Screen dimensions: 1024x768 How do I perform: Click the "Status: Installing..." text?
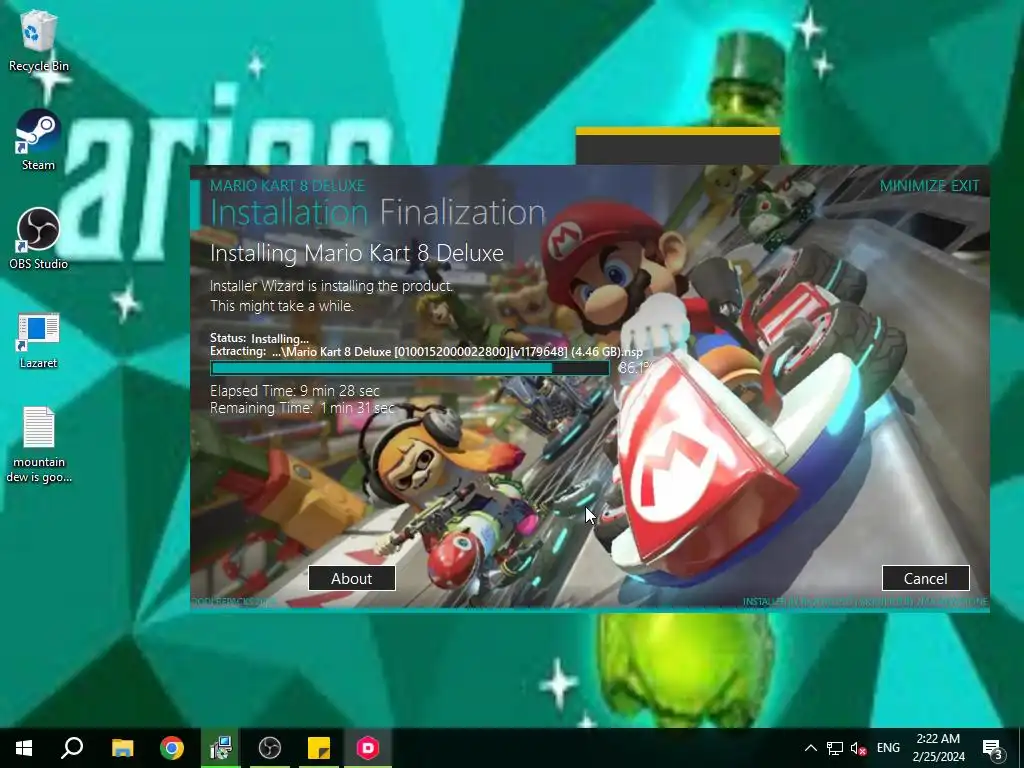[259, 338]
